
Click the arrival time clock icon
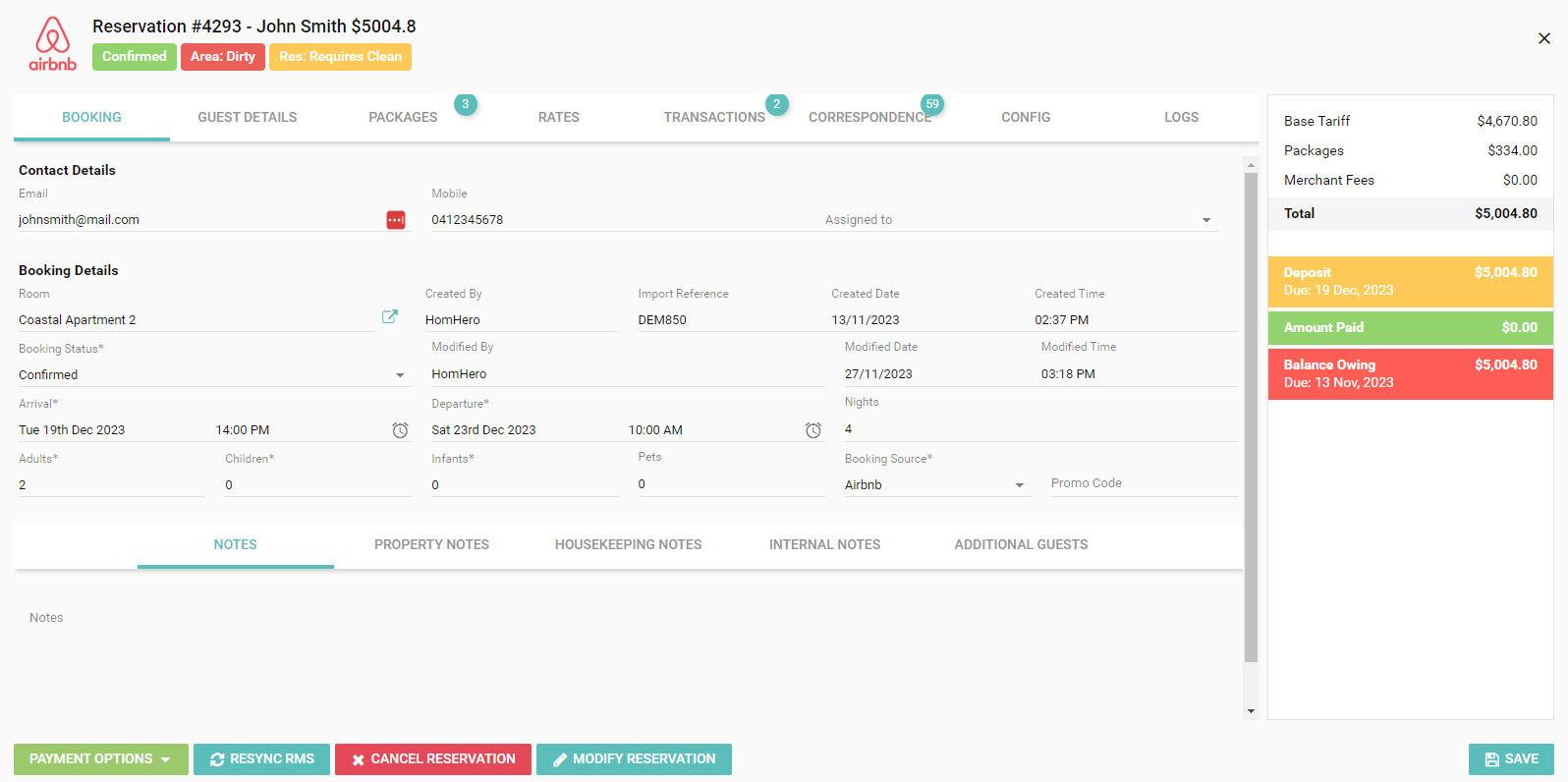click(400, 430)
